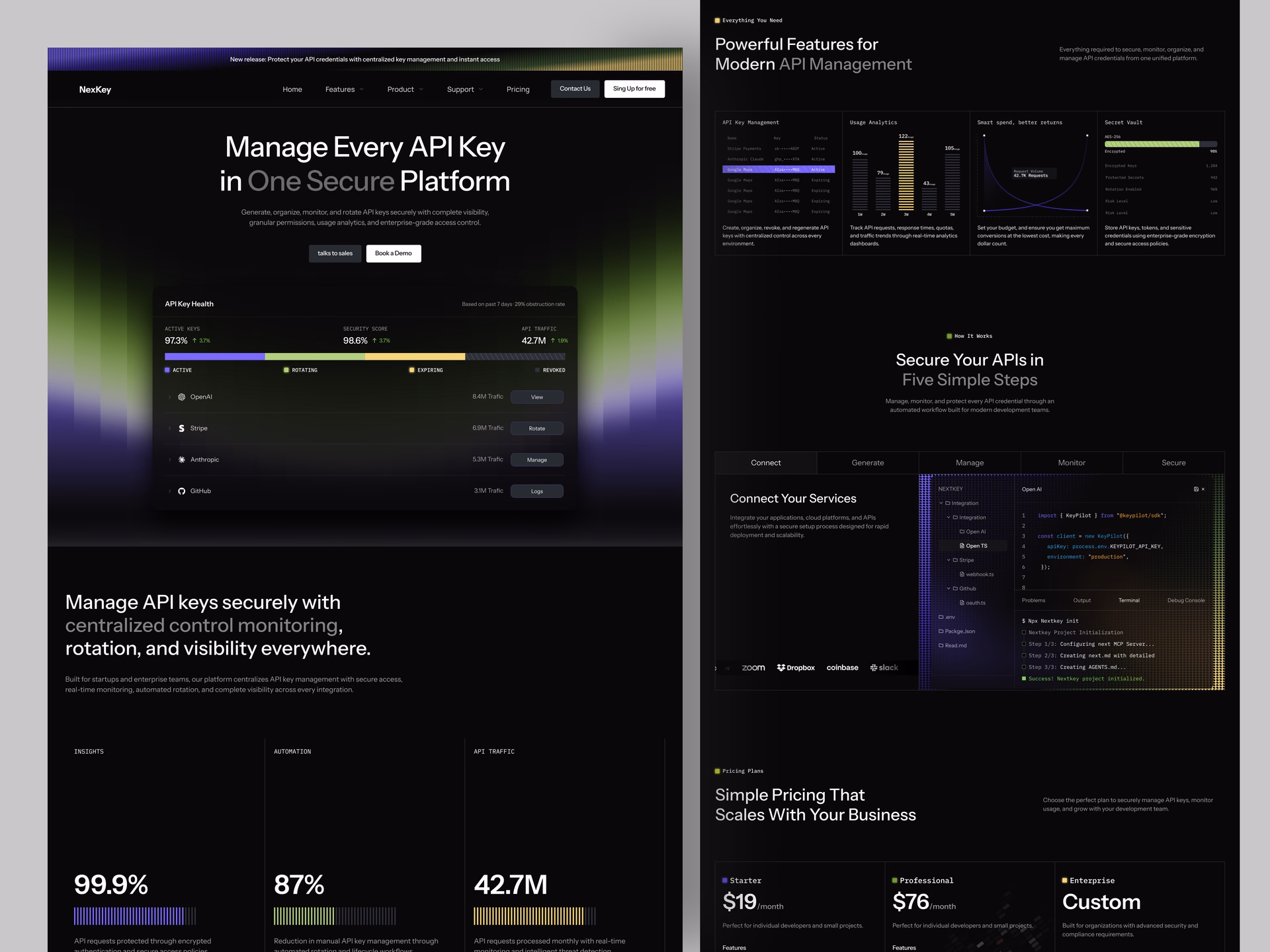Collapse the Stripe folder in file tree

pyautogui.click(x=949, y=560)
